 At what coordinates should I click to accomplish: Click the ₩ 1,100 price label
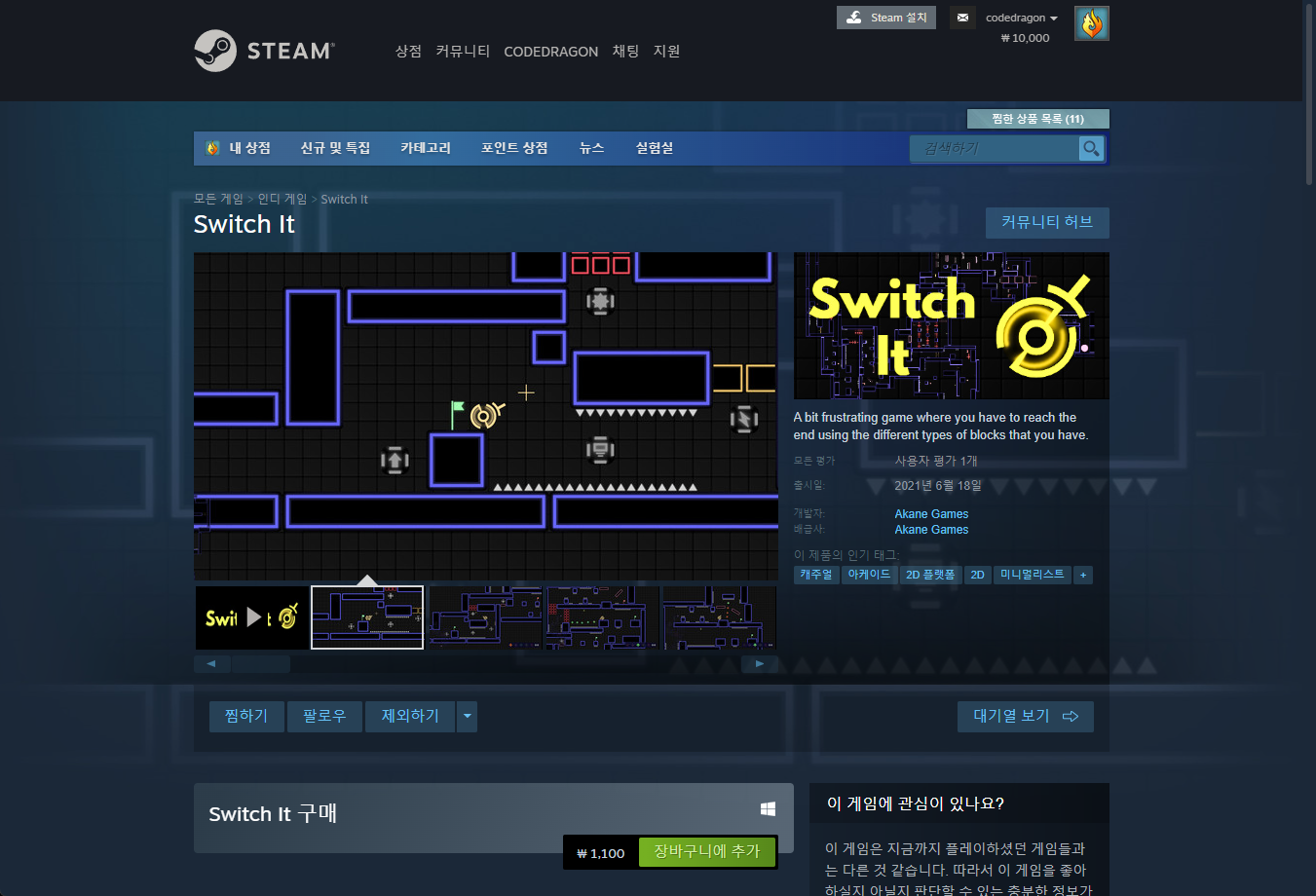pos(601,853)
